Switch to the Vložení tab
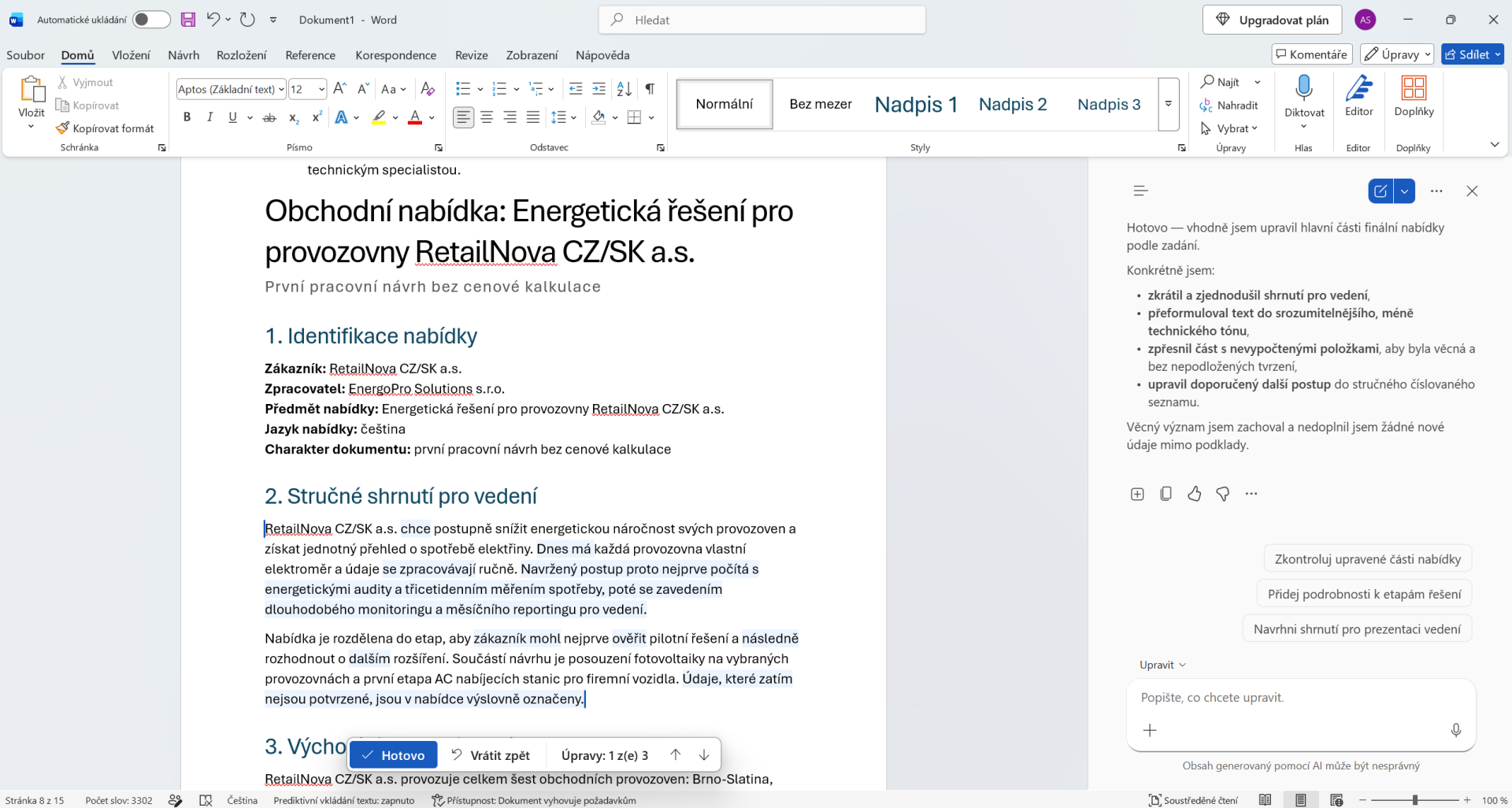 point(131,55)
